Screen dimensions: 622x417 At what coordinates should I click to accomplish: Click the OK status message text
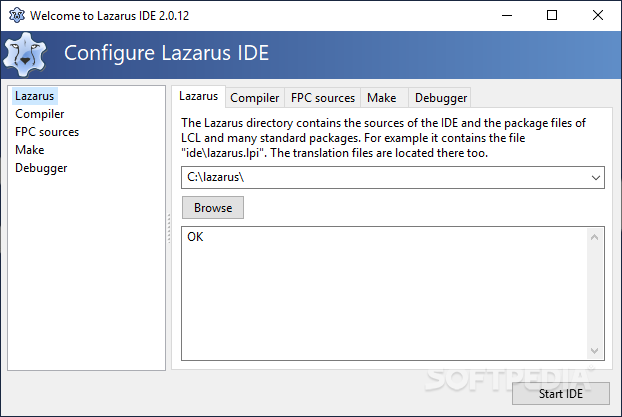[x=195, y=237]
